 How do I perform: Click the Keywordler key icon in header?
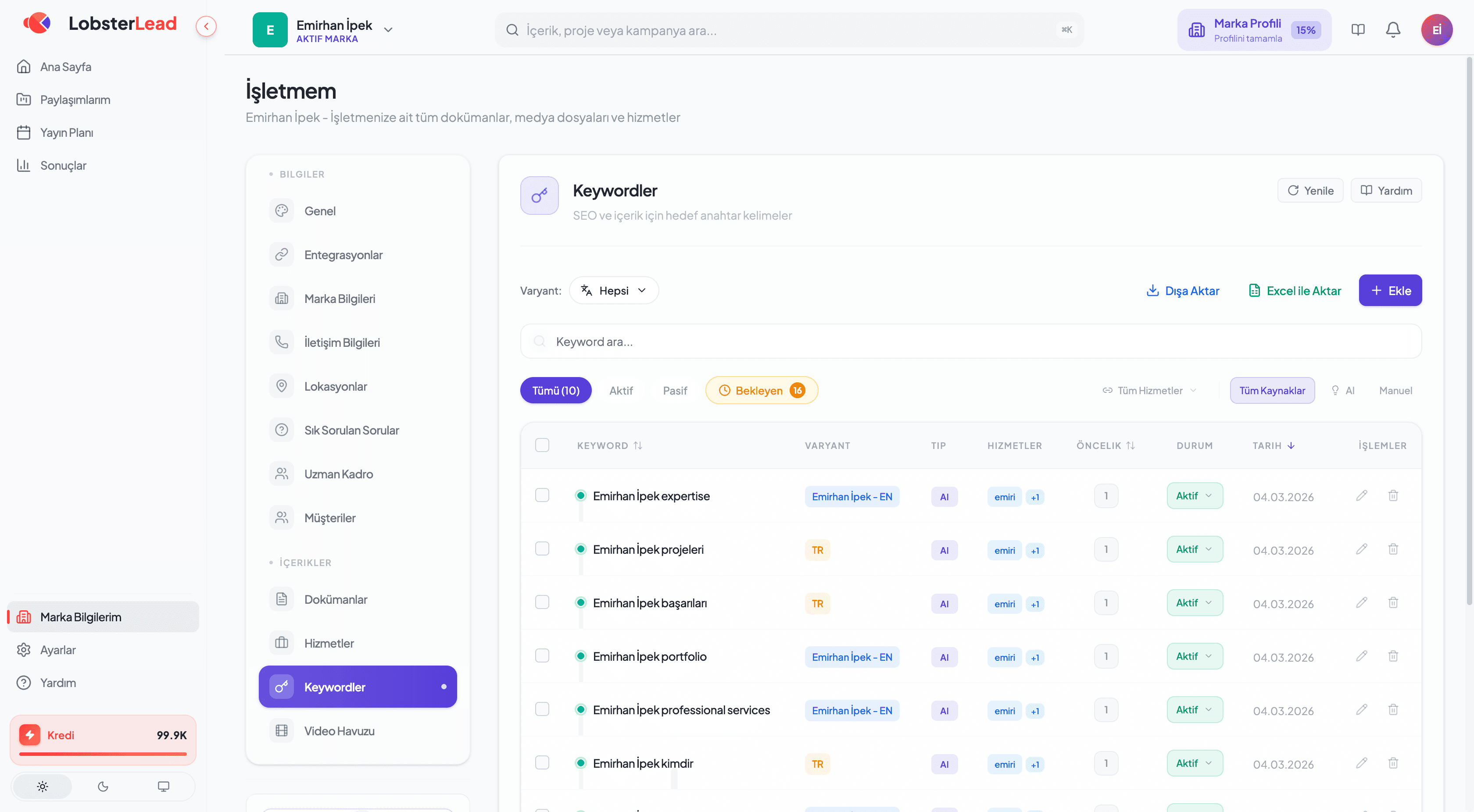539,196
